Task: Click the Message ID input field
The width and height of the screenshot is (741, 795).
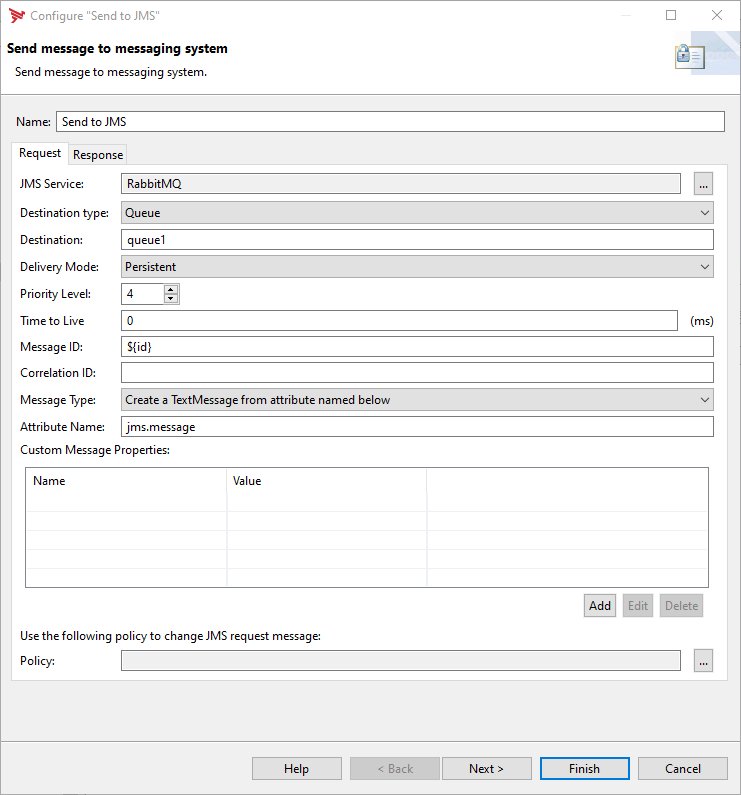Action: click(417, 346)
